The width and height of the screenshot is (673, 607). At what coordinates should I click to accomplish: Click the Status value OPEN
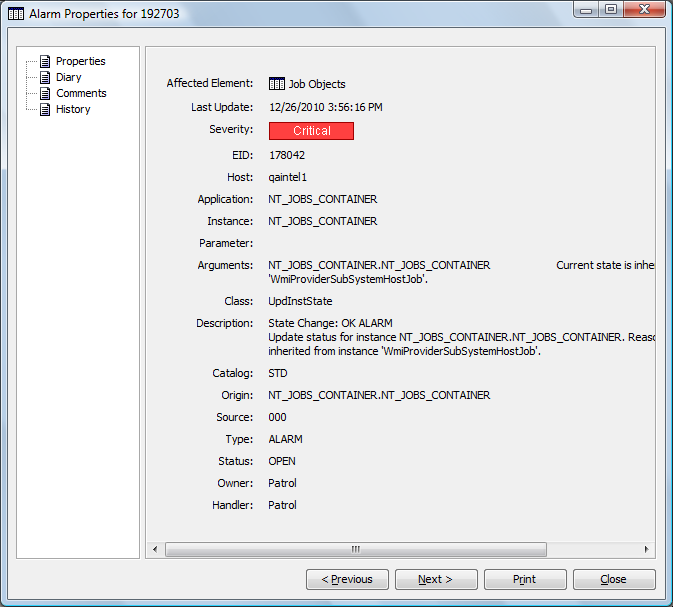pyautogui.click(x=282, y=461)
